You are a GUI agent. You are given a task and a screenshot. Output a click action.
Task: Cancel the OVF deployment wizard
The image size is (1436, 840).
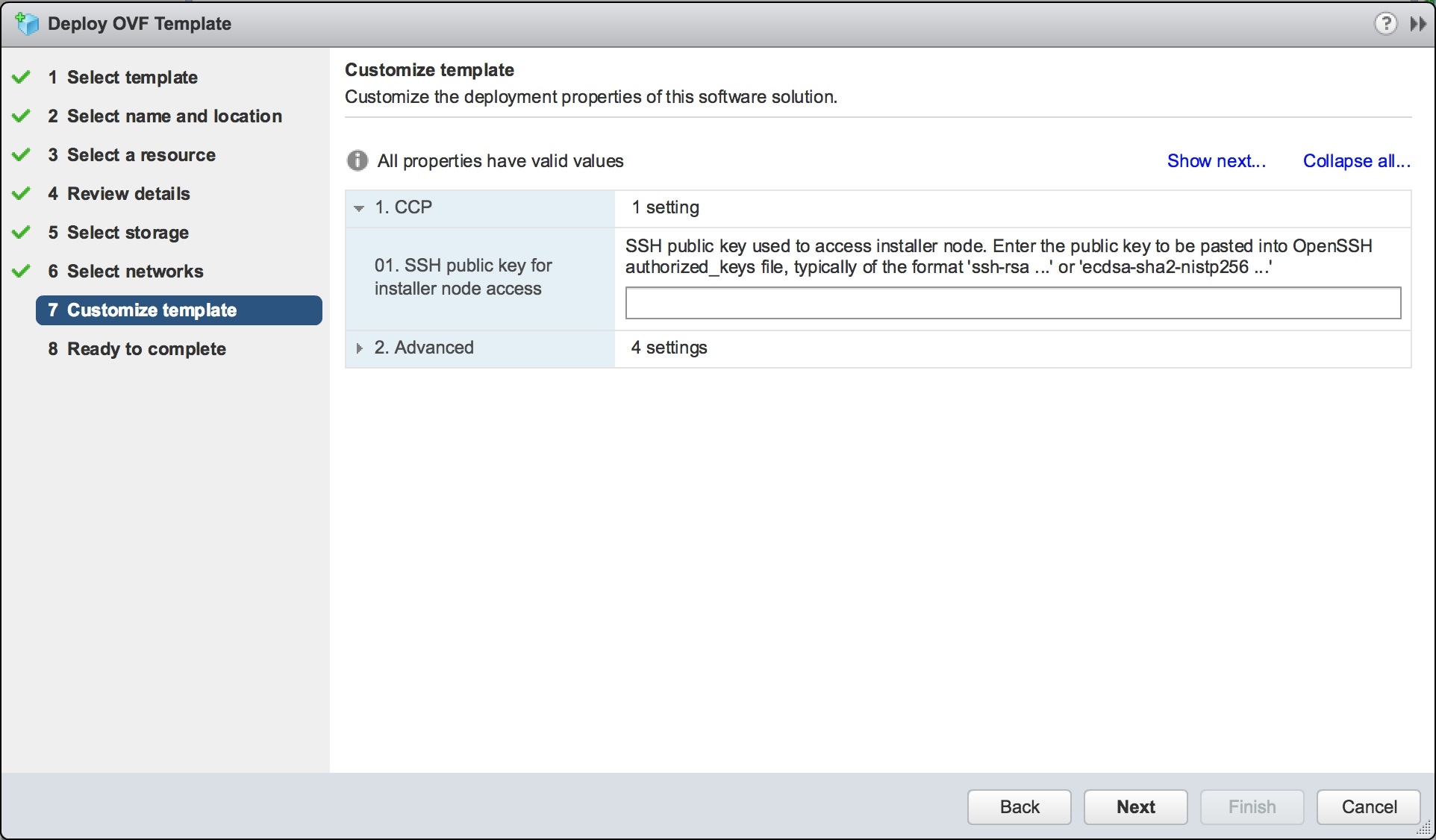(x=1368, y=806)
